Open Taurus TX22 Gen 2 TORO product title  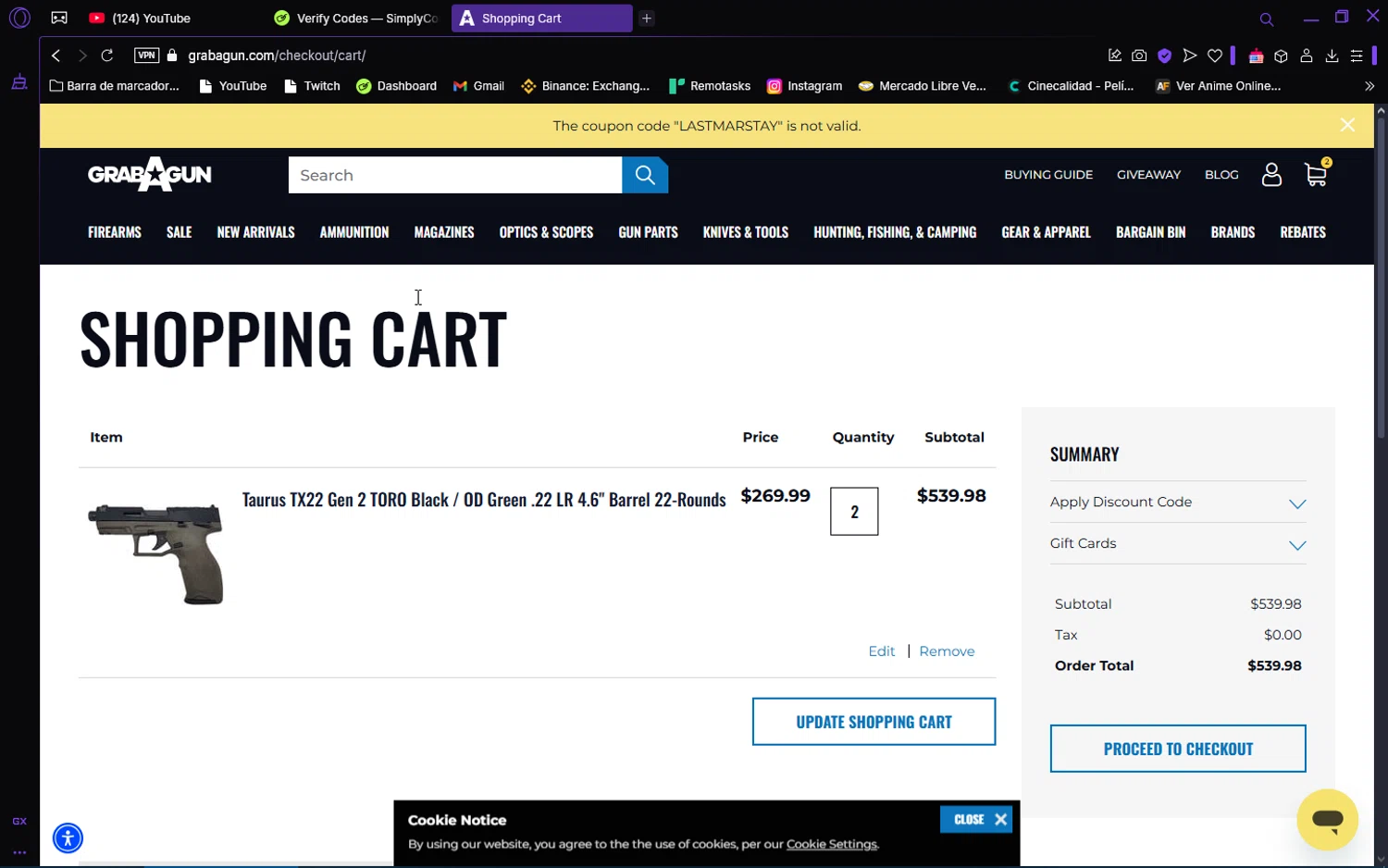(x=484, y=500)
